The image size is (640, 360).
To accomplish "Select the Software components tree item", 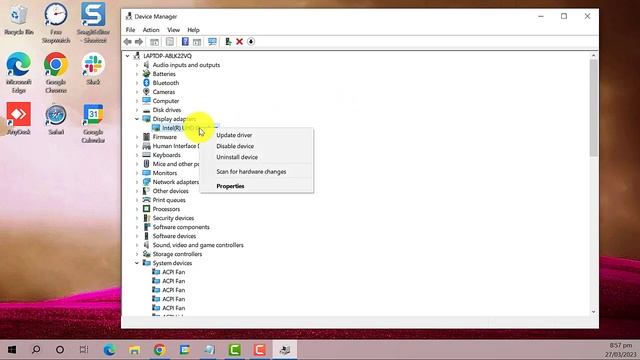I will point(181,227).
